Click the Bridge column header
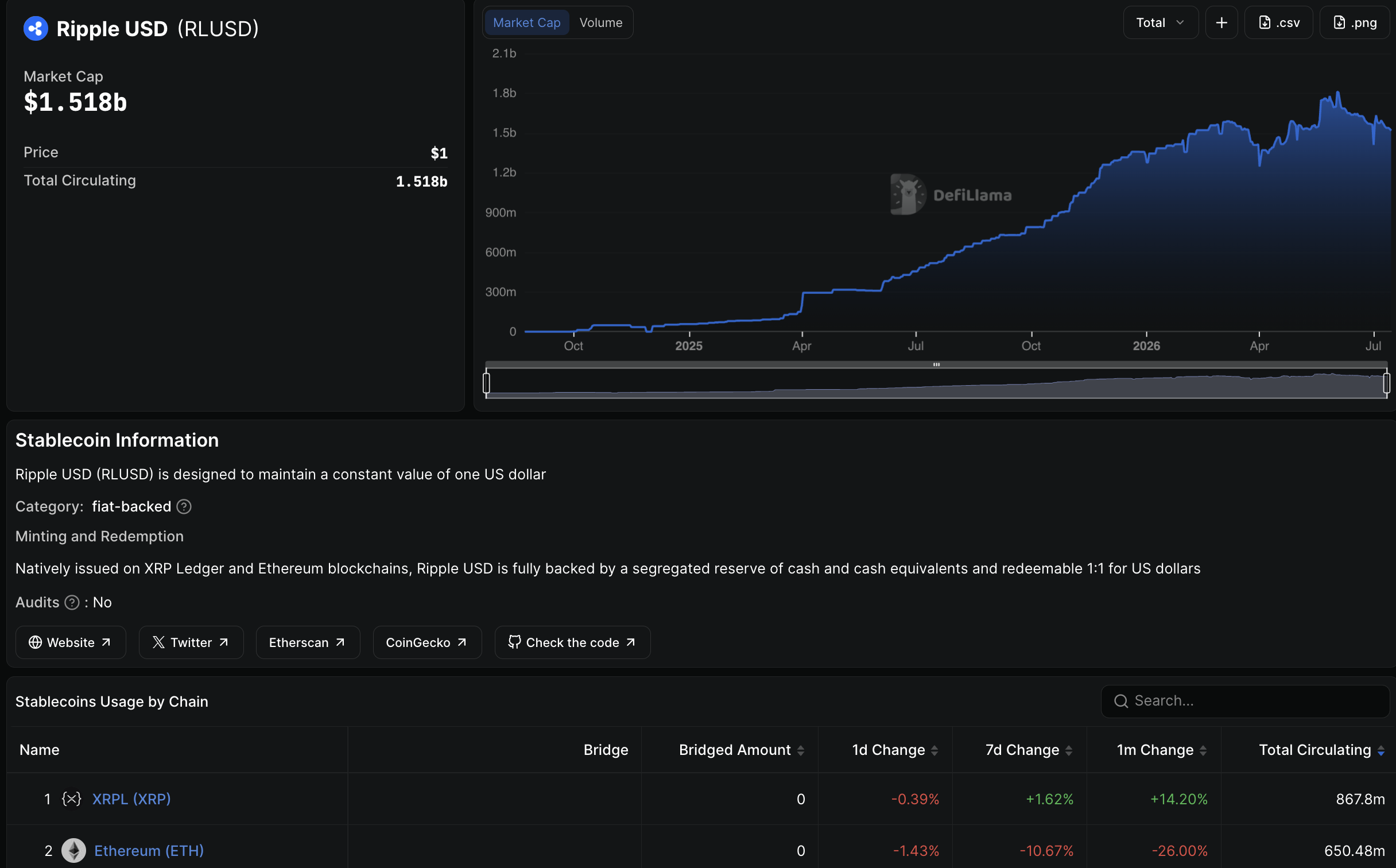 (606, 750)
